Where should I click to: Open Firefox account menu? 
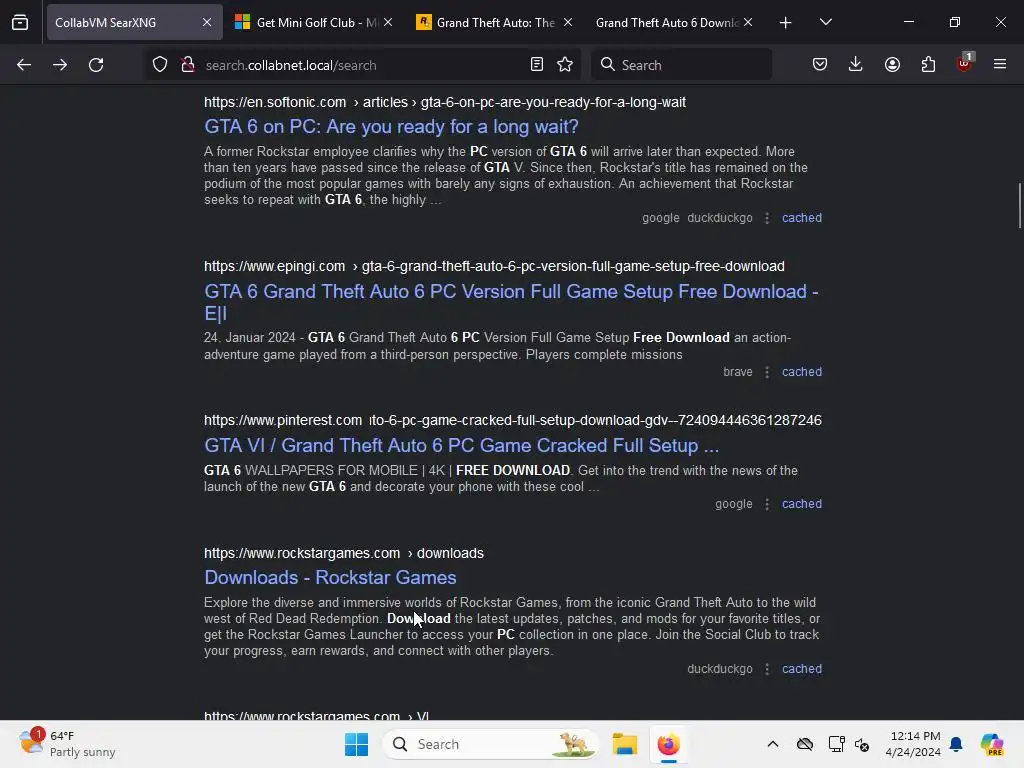(x=892, y=65)
